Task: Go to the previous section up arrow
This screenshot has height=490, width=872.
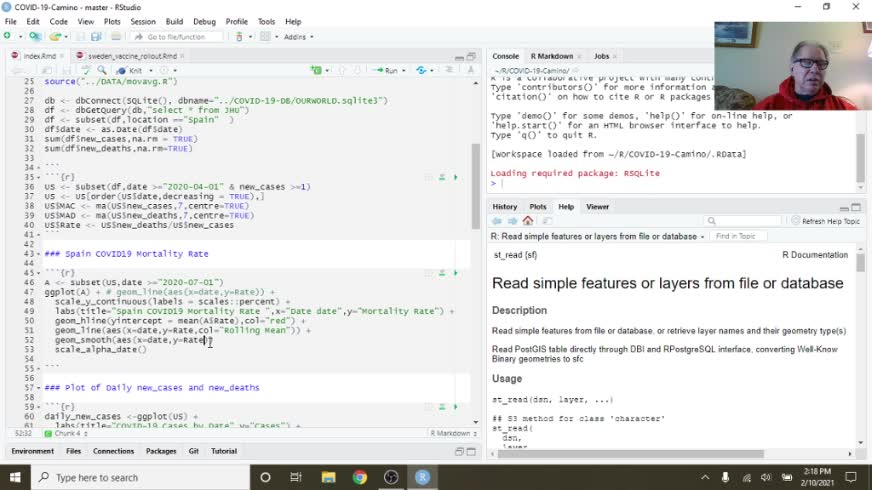Action: [342, 70]
